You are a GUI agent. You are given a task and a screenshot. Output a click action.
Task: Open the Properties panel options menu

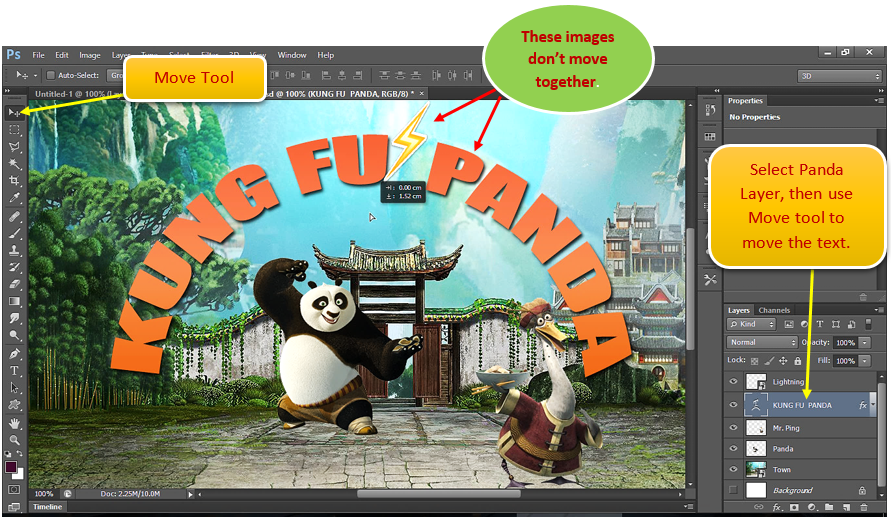coord(878,100)
